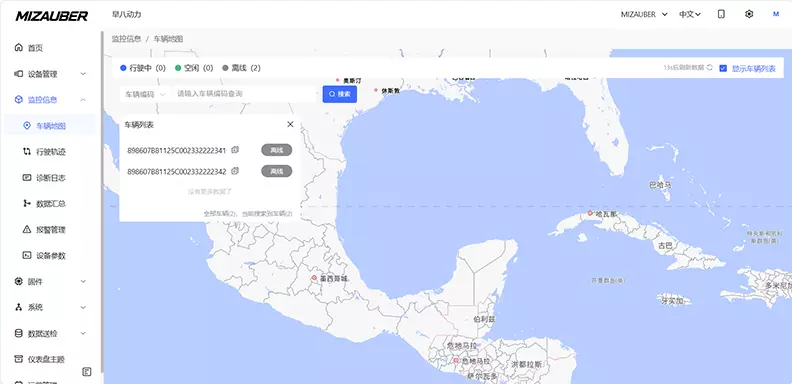Click the 设备参数 terminal icon
This screenshot has height=384, width=792.
click(x=27, y=255)
